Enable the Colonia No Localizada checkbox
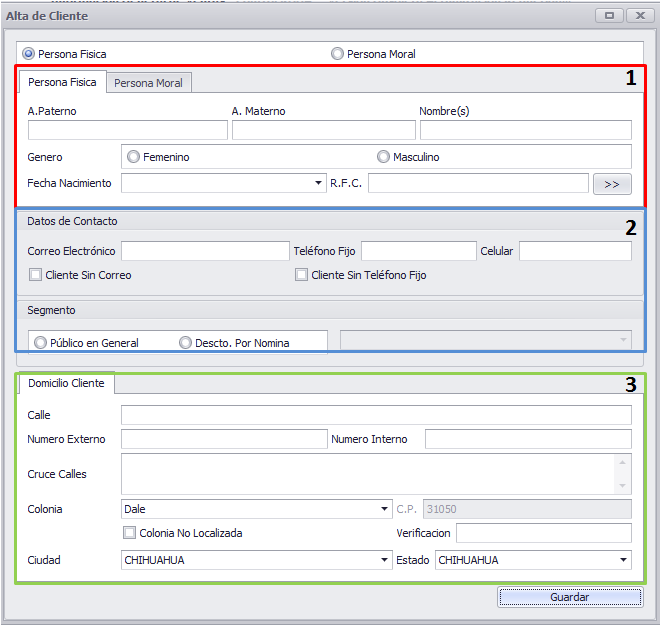The width and height of the screenshot is (661, 627). point(129,533)
